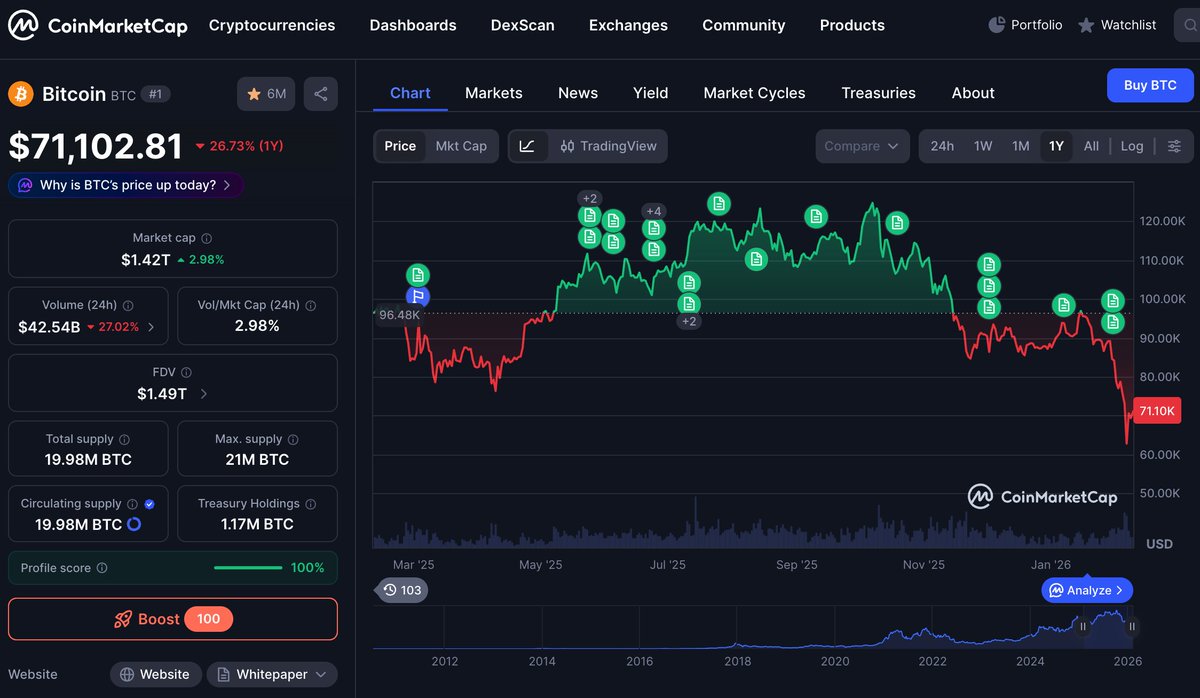Switch to TradingView candlestick chart

[x=608, y=146]
